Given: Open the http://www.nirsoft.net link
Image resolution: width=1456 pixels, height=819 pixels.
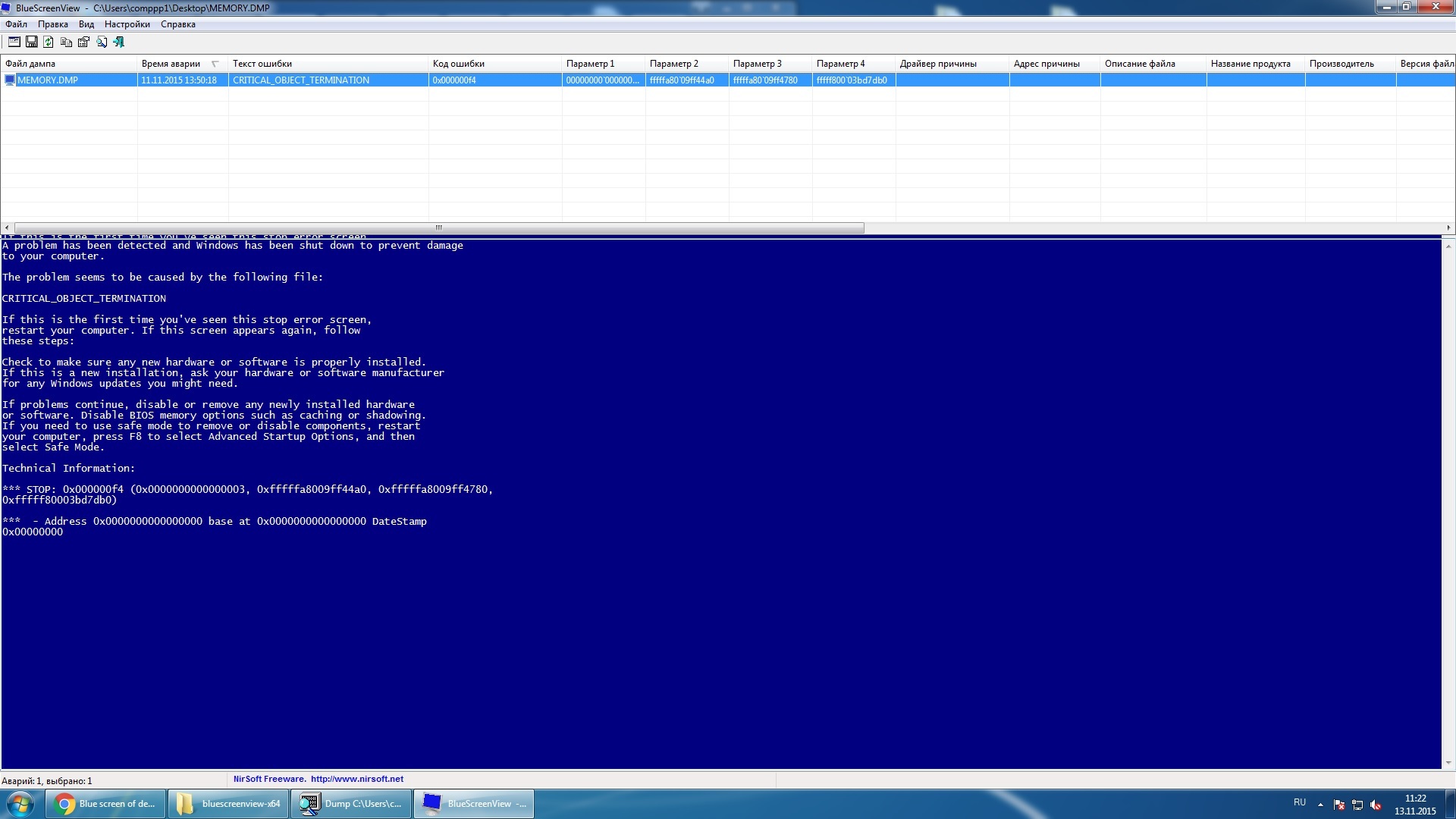Looking at the screenshot, I should point(356,779).
